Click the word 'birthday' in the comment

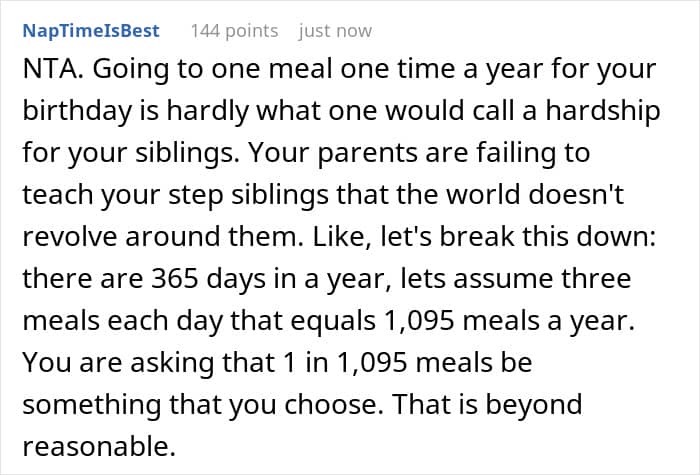[x=78, y=111]
